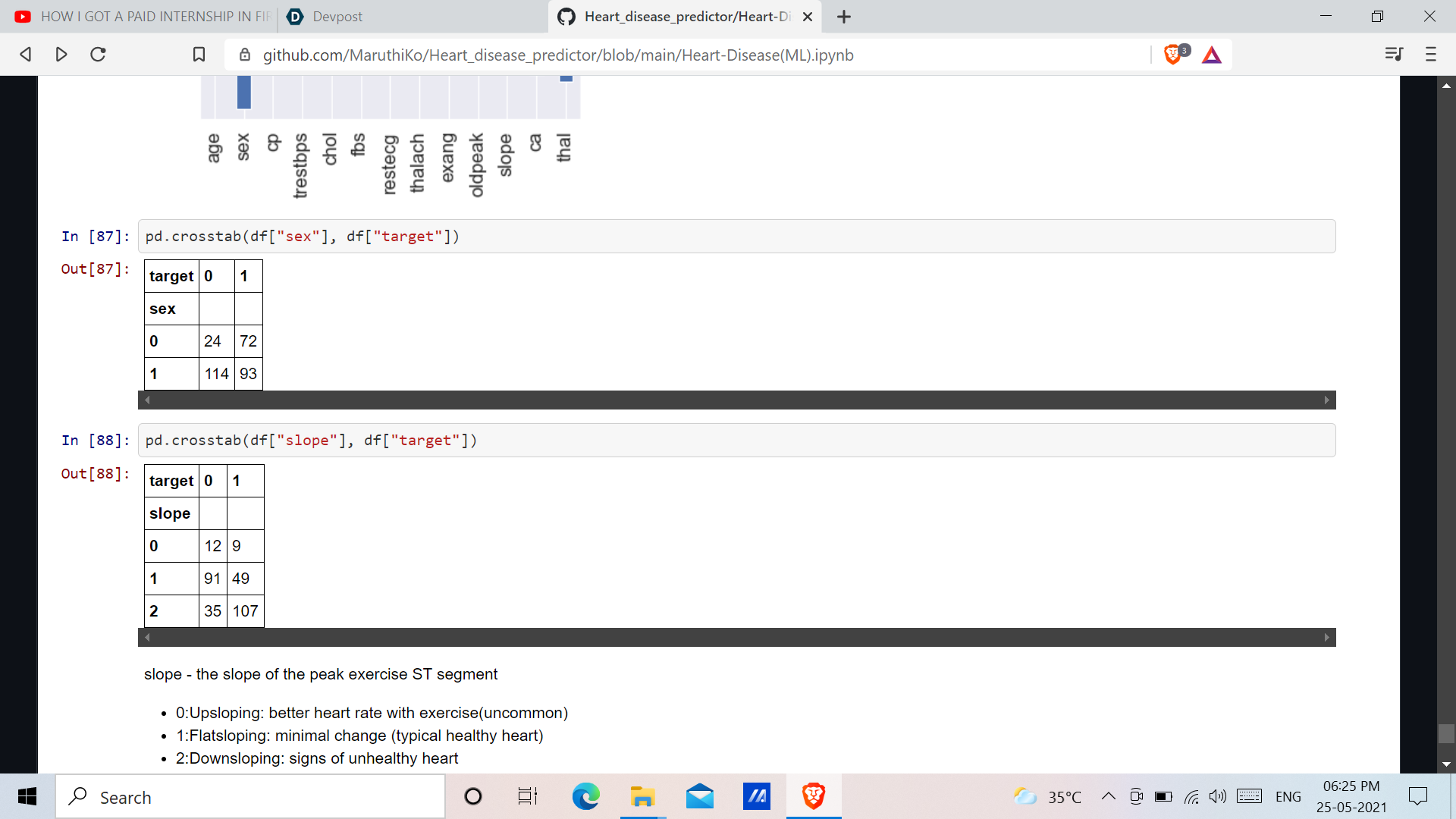
Task: Open the playlist queue icon in toolbar
Action: [x=1394, y=54]
